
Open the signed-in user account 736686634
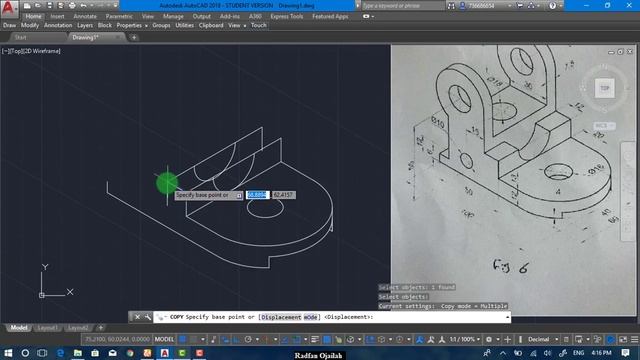click(485, 6)
